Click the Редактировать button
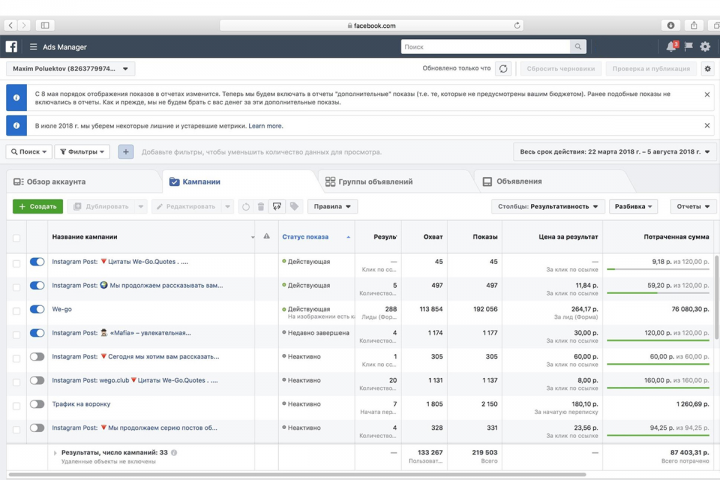This screenshot has width=720, height=480. point(186,207)
